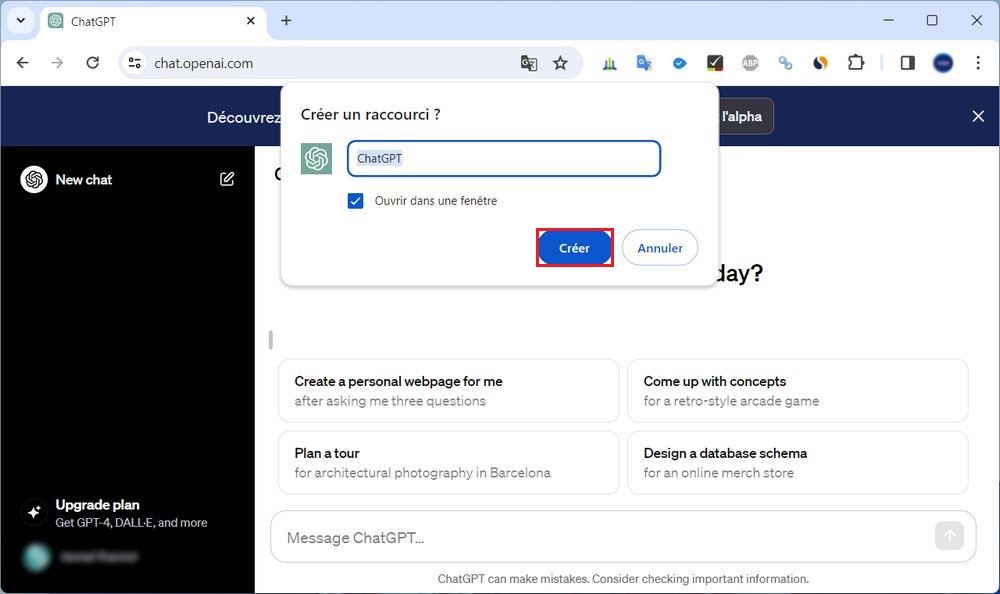Toggle the browser side panel icon

pos(907,63)
